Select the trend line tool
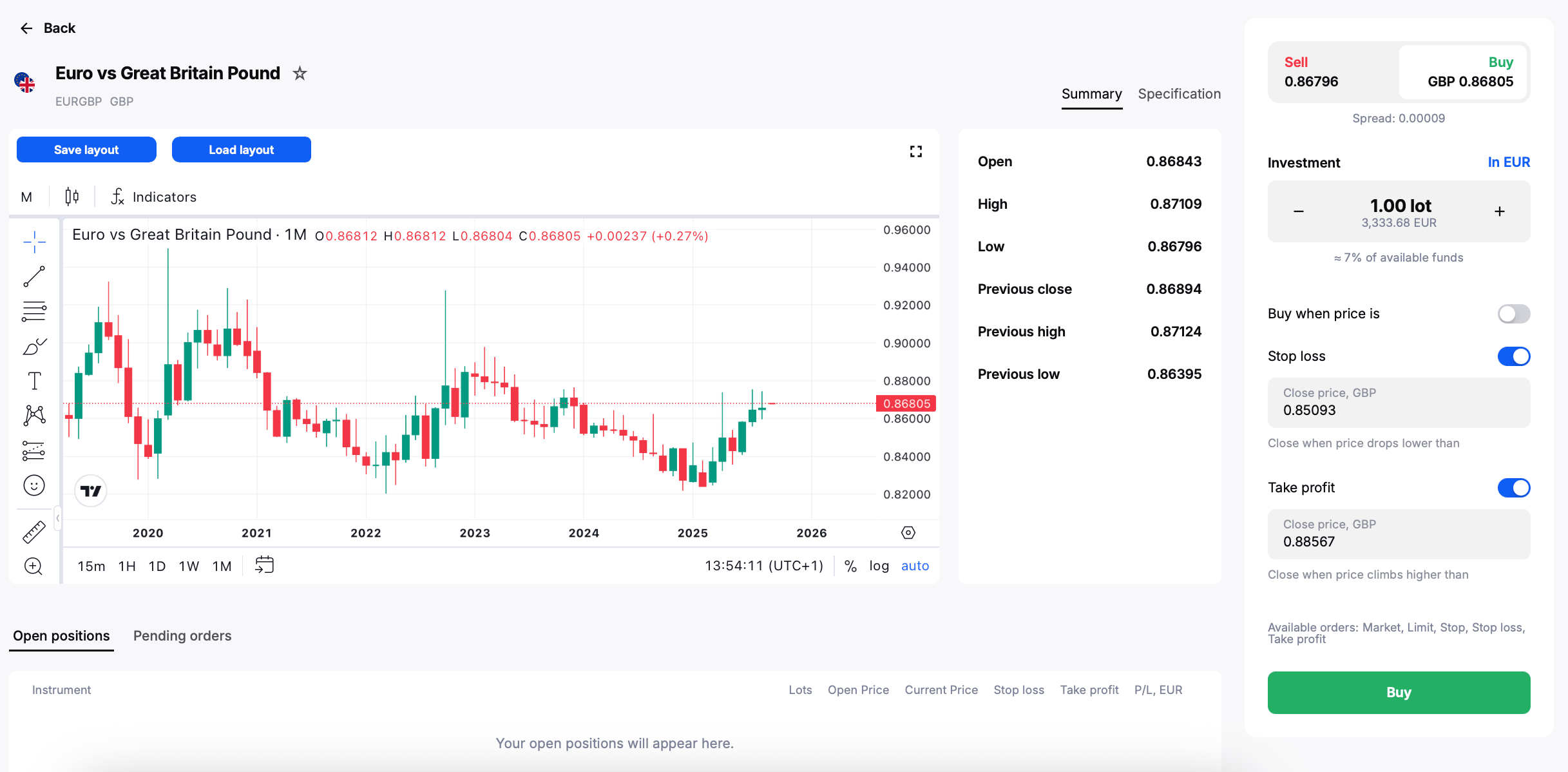 coord(34,277)
